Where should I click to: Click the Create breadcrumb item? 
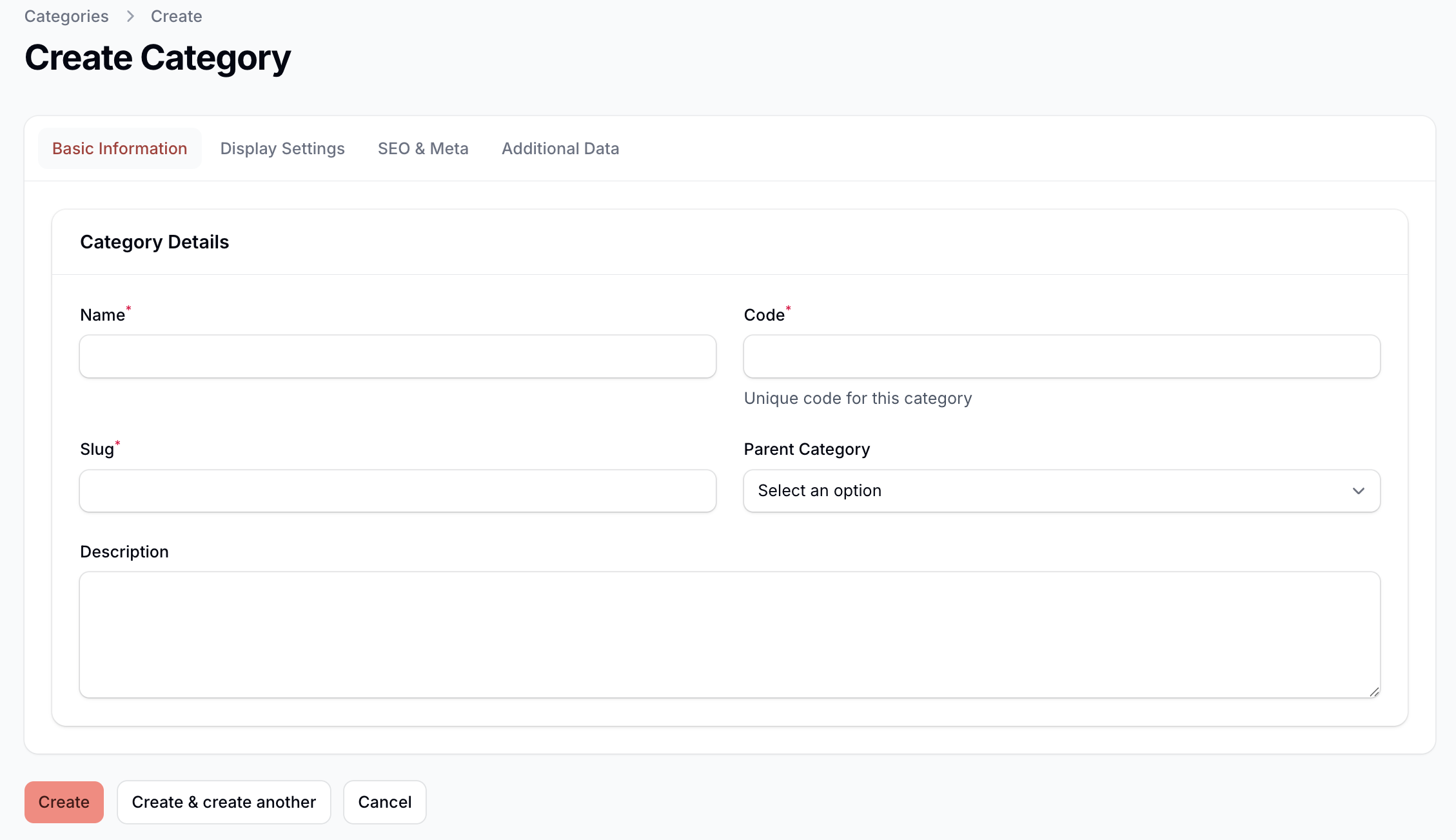pos(176,16)
